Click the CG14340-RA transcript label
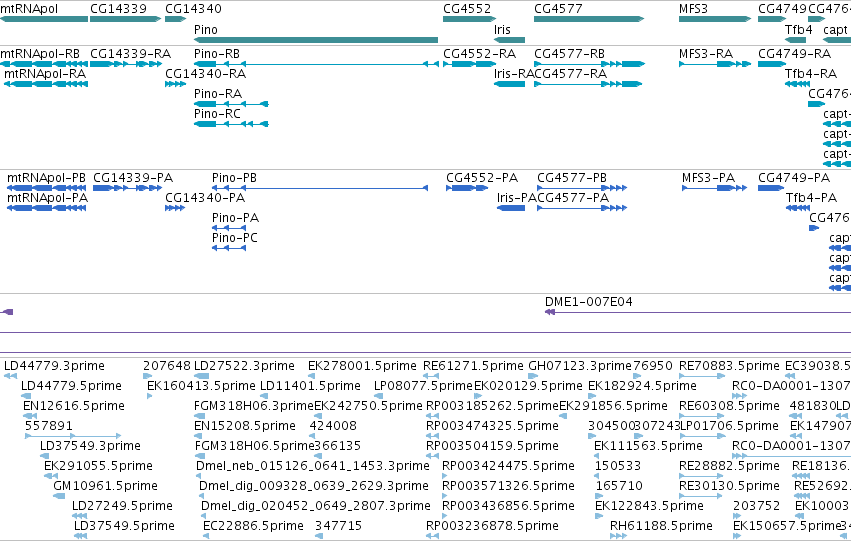Image resolution: width=851 pixels, height=541 pixels. tap(205, 74)
